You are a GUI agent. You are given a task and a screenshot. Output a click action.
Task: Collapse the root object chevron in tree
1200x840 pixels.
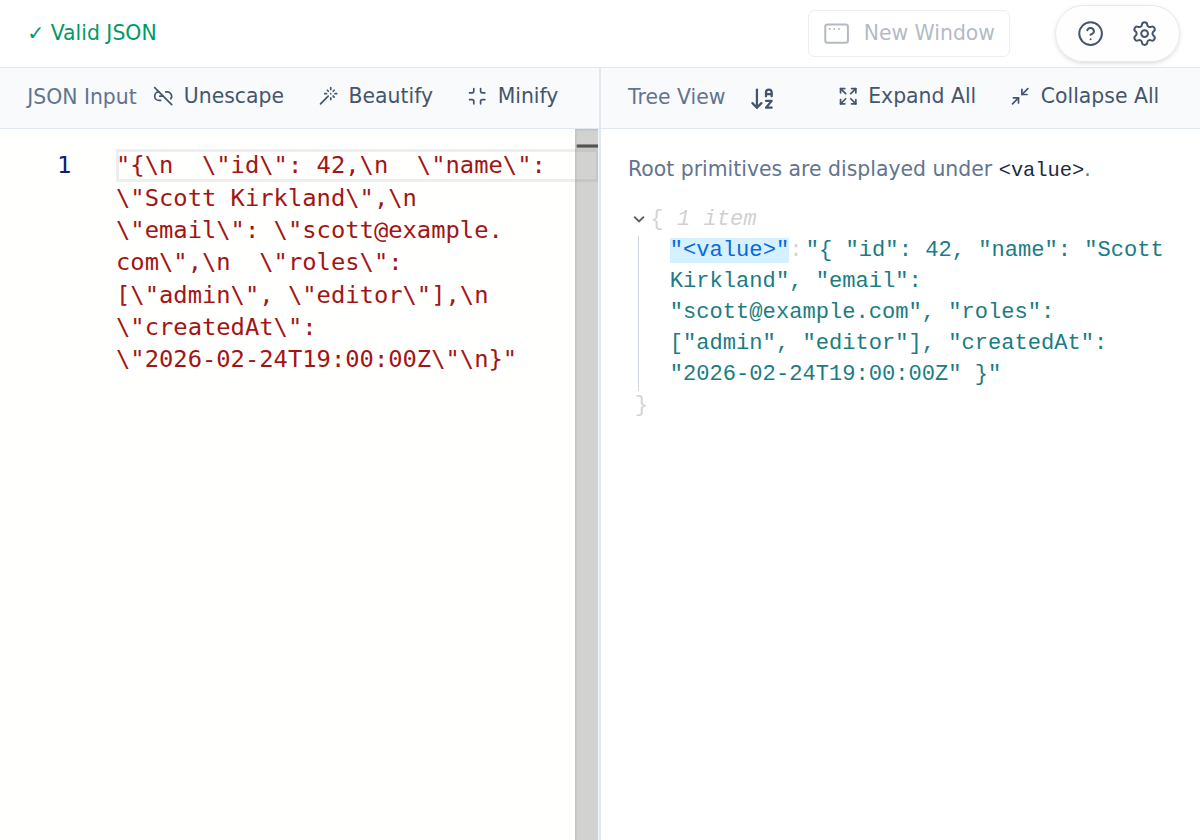click(x=638, y=218)
